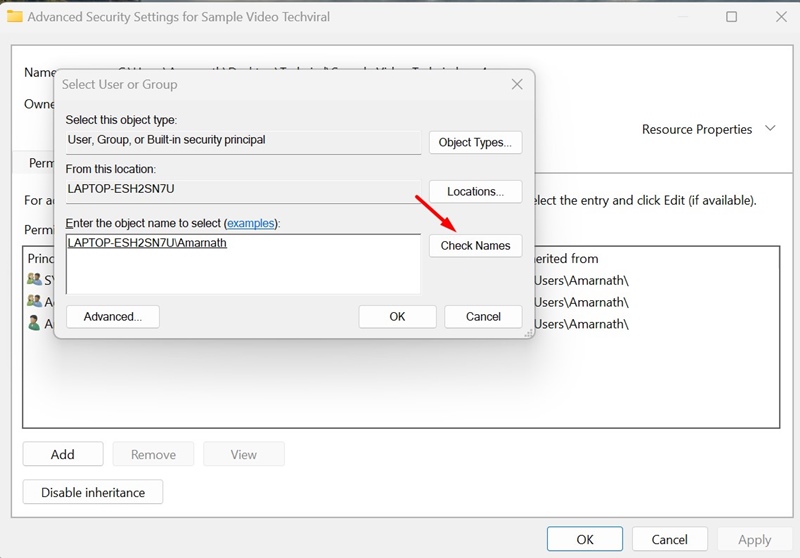Expand the Resource Properties chevron
This screenshot has width=800, height=558.
(770, 129)
